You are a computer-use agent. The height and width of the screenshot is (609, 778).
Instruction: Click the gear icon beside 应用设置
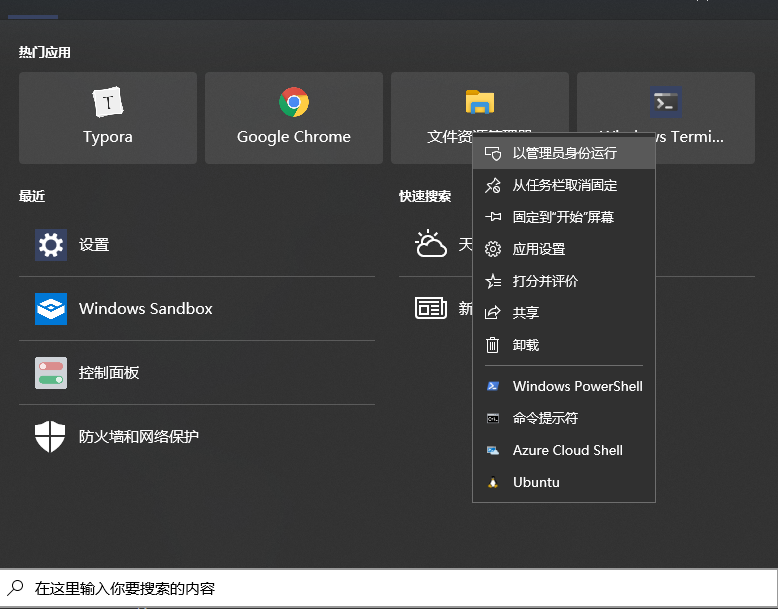pos(493,249)
